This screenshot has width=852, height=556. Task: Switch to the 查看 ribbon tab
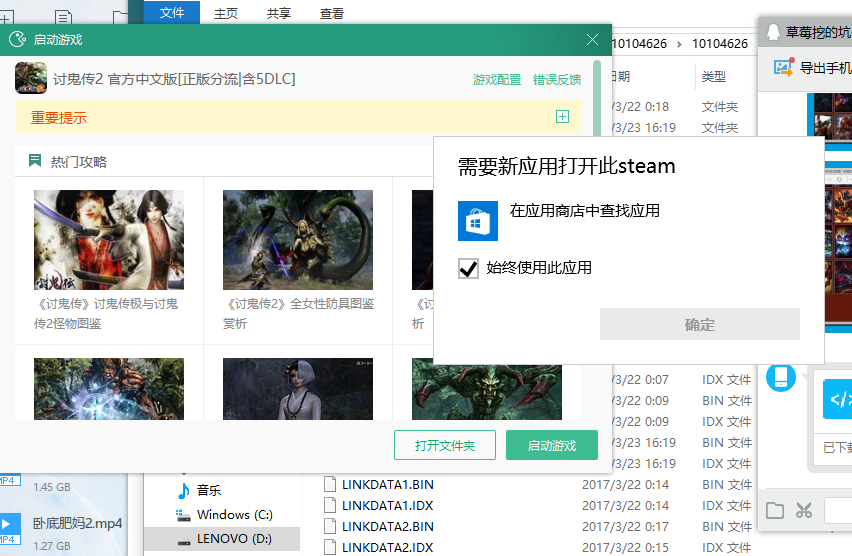point(331,14)
